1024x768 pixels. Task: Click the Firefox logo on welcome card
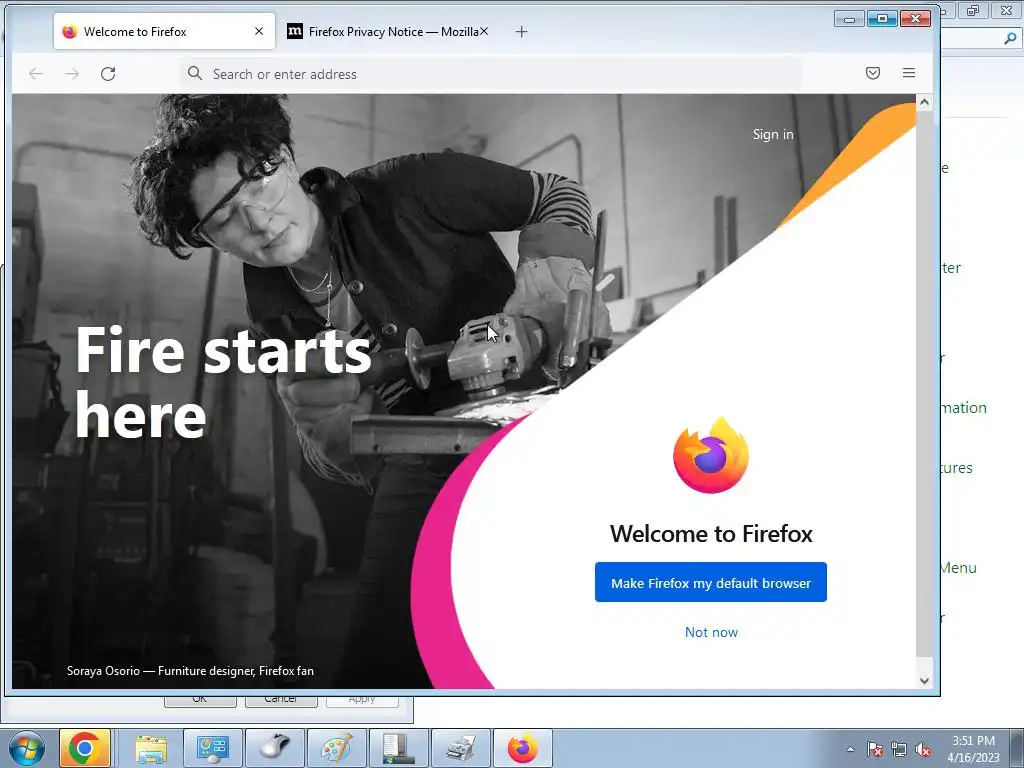tap(711, 455)
